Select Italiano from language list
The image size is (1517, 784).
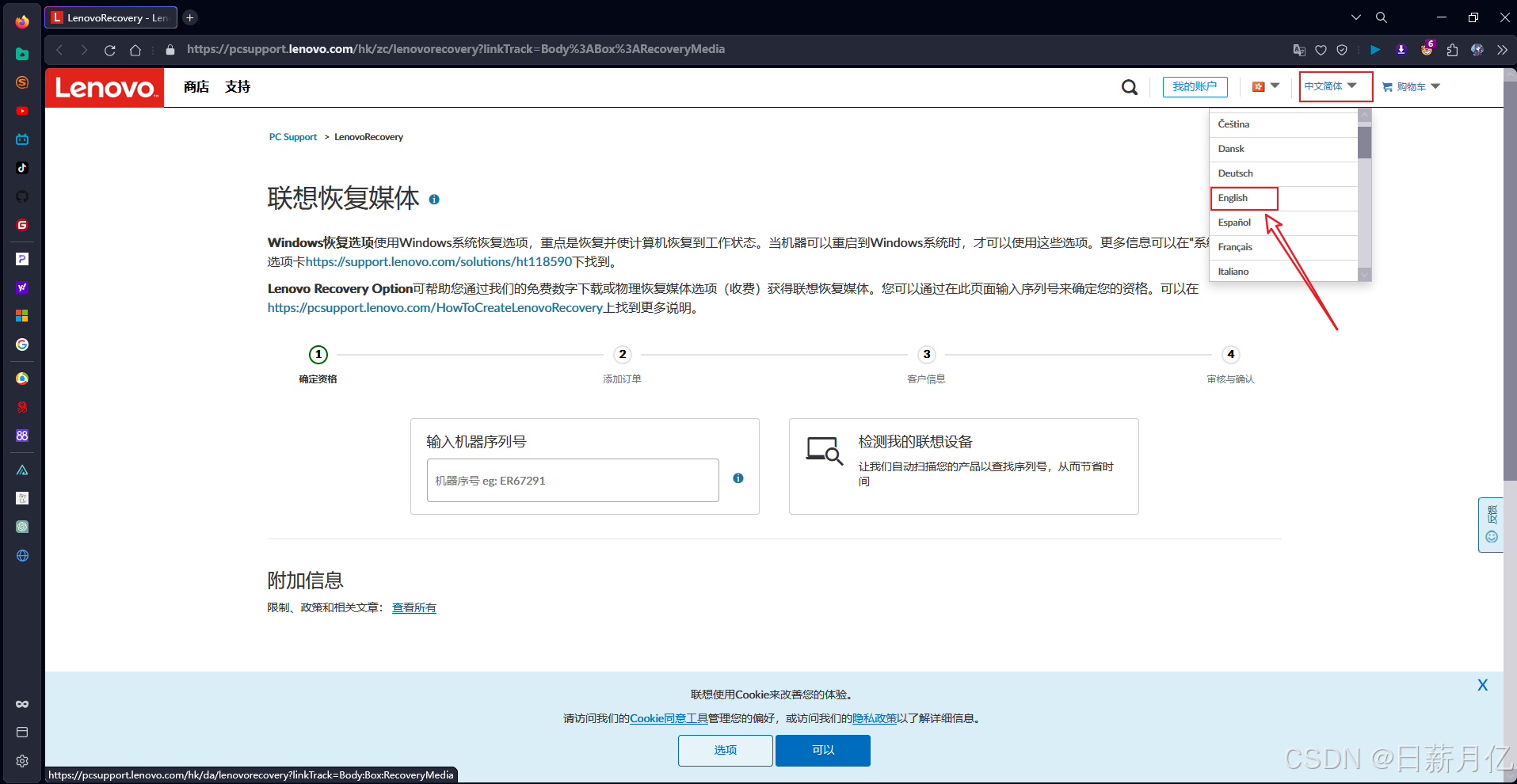tap(1283, 271)
